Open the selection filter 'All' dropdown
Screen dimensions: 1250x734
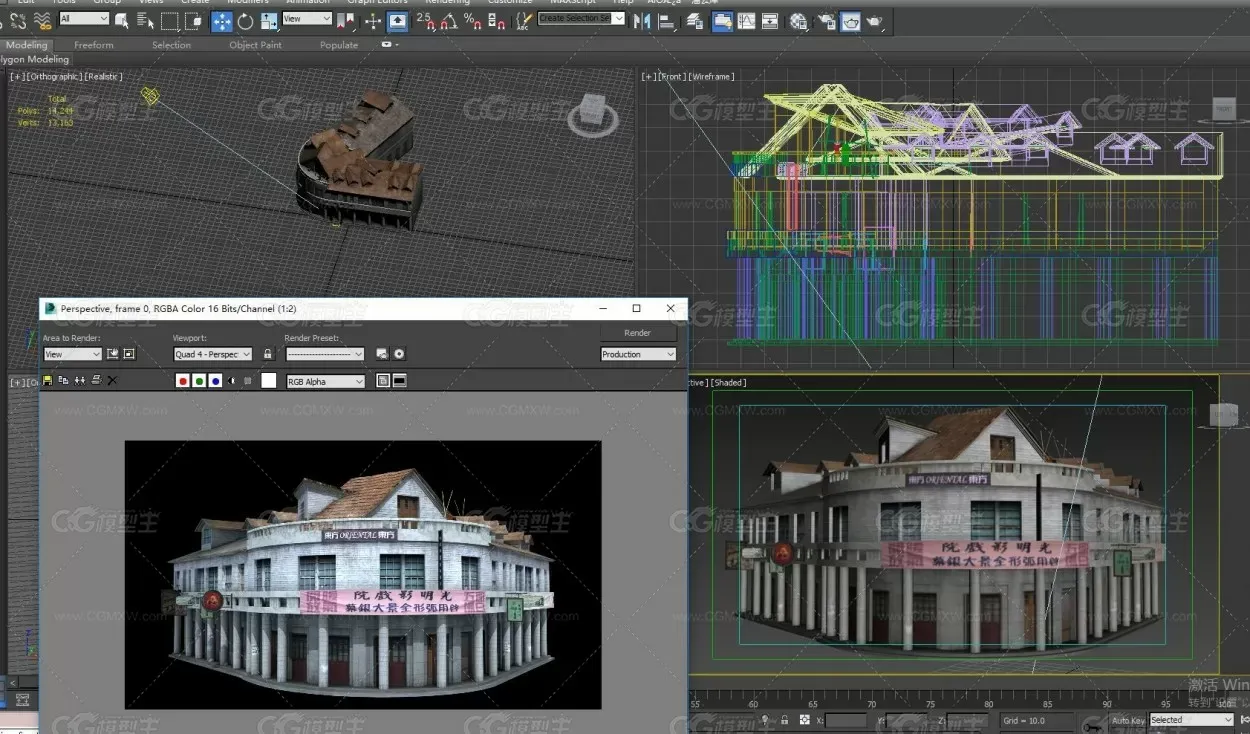tap(84, 19)
